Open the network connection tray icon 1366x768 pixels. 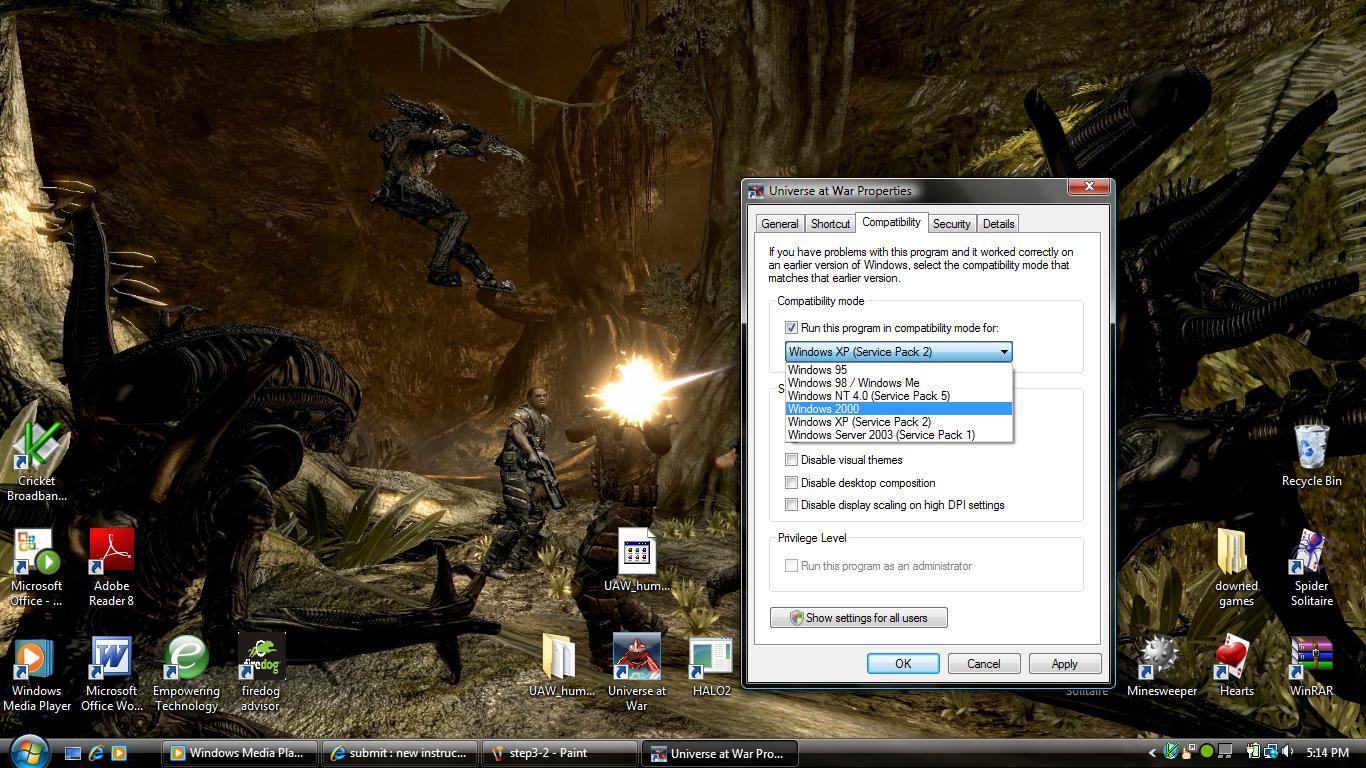click(x=1270, y=752)
